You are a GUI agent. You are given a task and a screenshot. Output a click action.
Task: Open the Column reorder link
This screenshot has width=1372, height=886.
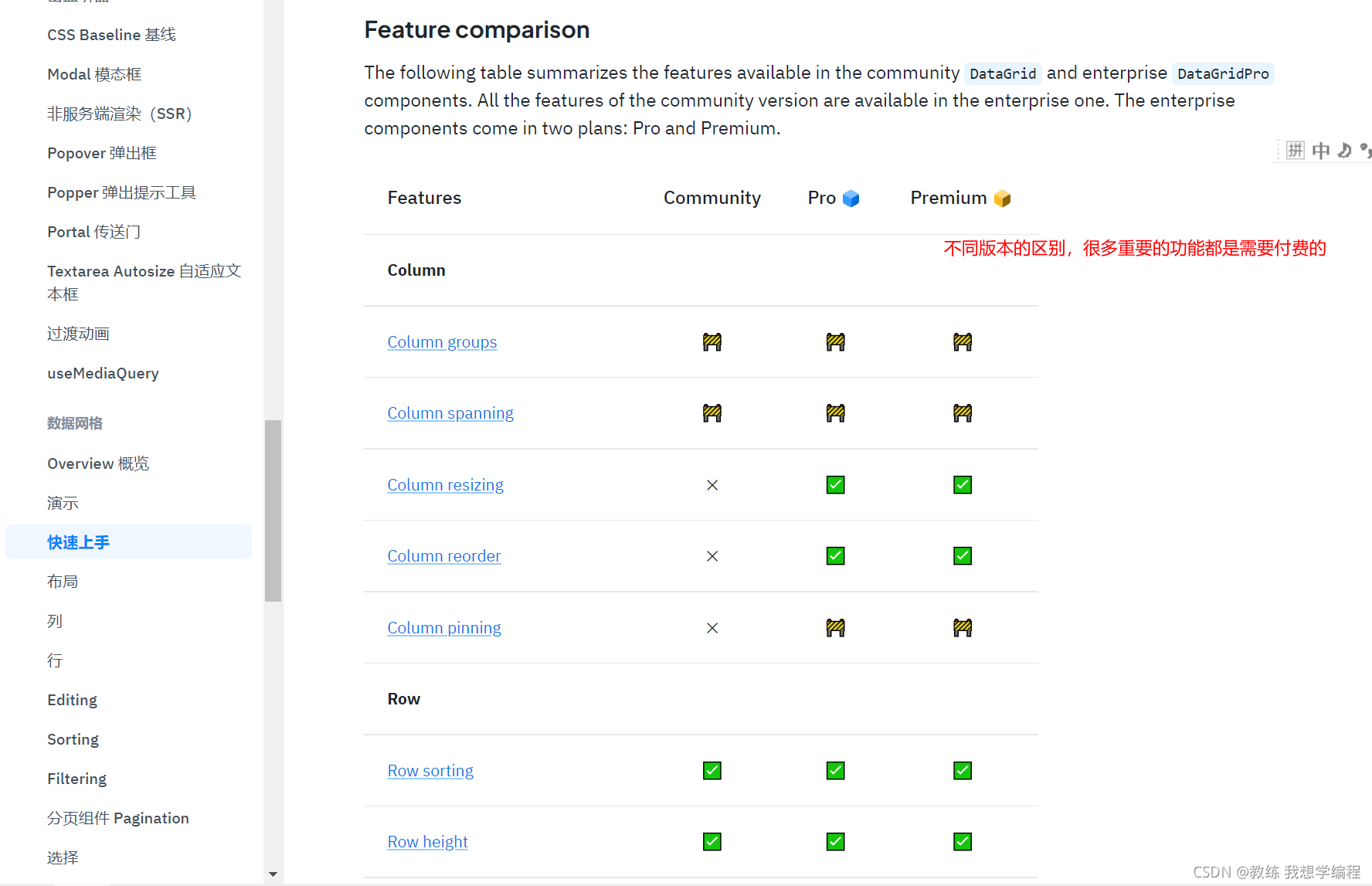point(444,556)
